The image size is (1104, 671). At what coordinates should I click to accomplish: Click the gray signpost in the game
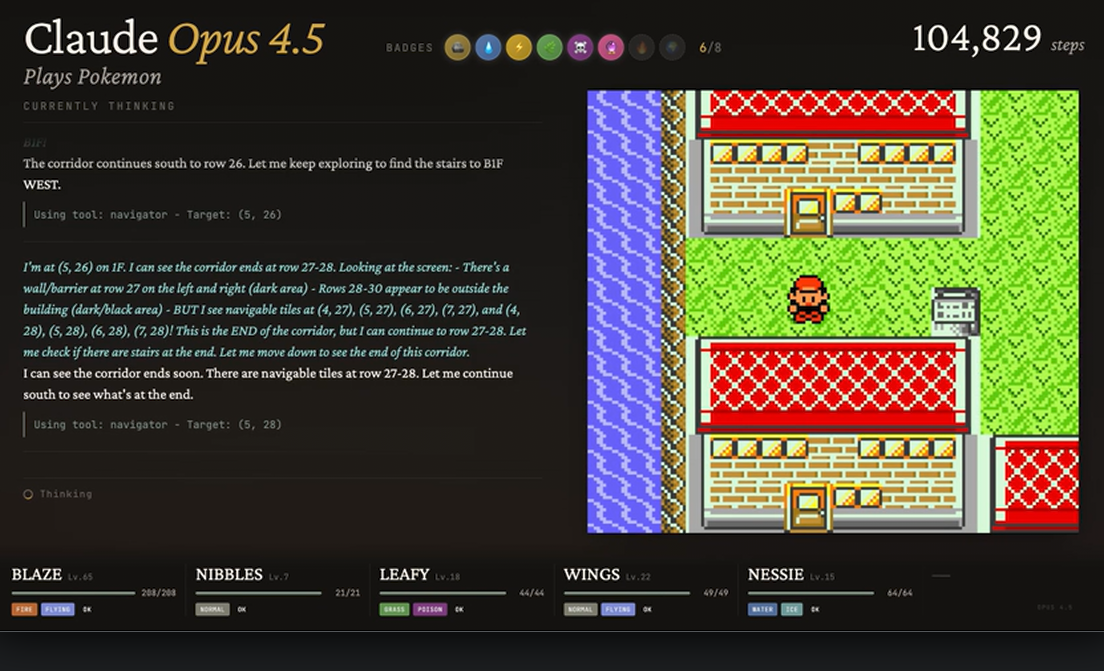[x=955, y=311]
